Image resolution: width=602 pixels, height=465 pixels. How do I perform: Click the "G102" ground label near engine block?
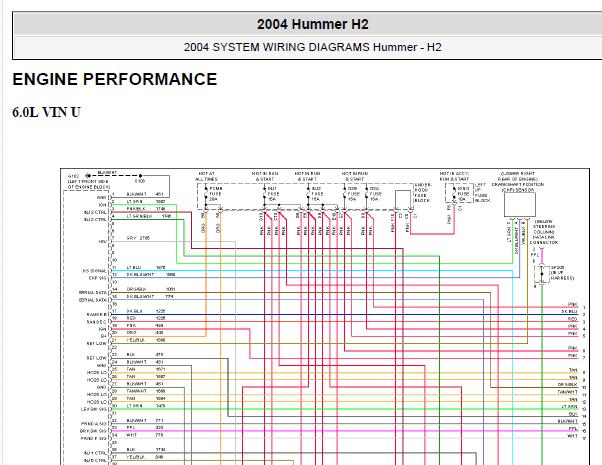coord(73,176)
